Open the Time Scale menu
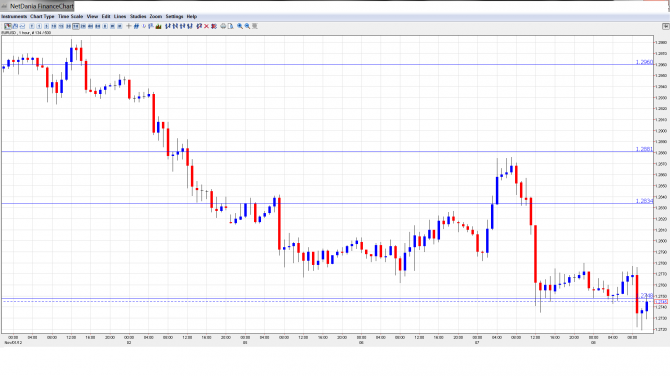The image size is (670, 376). (71, 16)
